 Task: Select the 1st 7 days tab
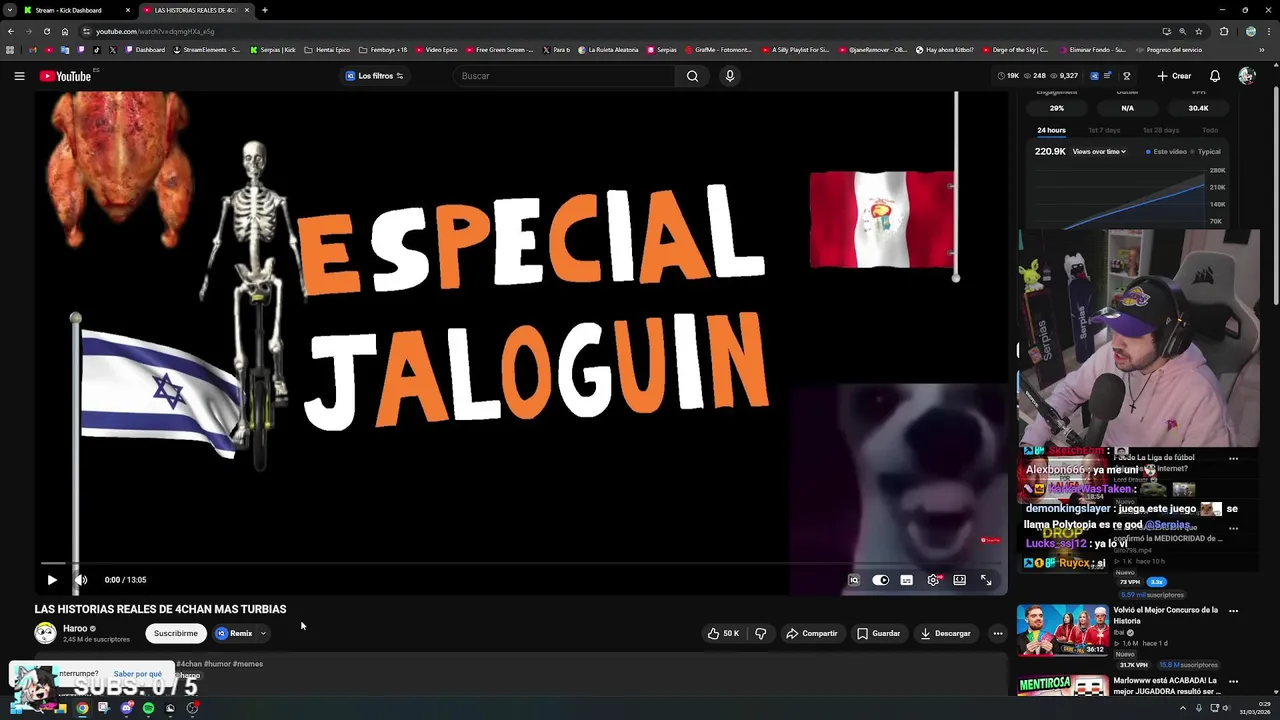coord(1104,130)
